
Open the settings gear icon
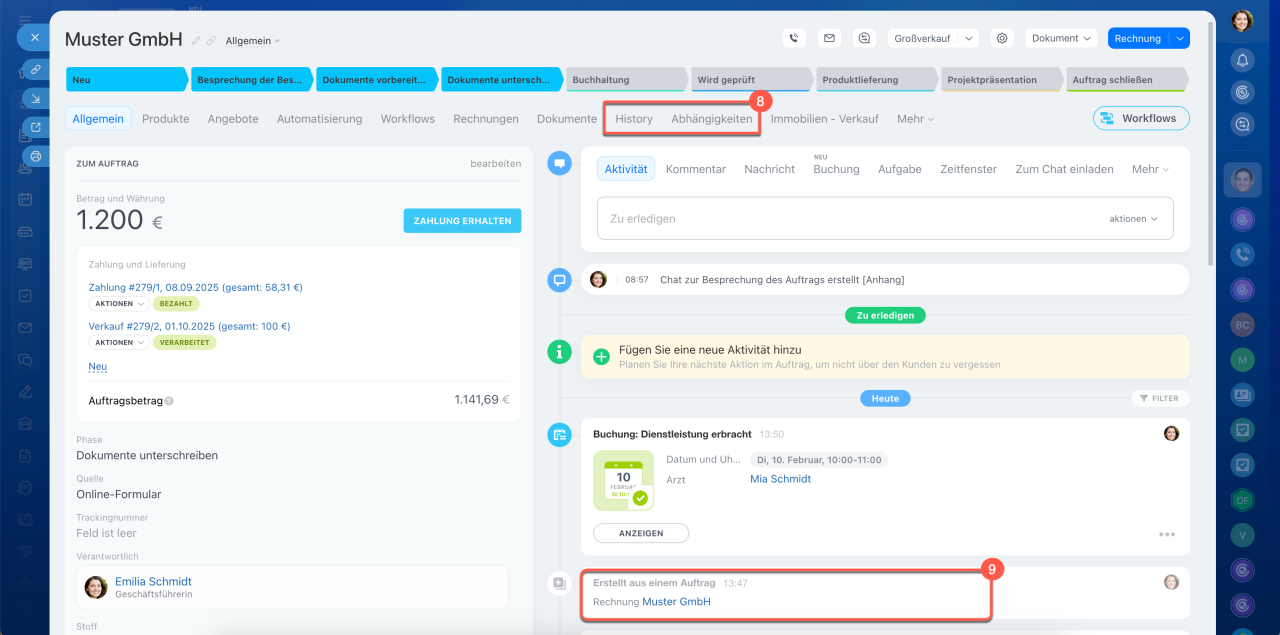coord(1001,38)
